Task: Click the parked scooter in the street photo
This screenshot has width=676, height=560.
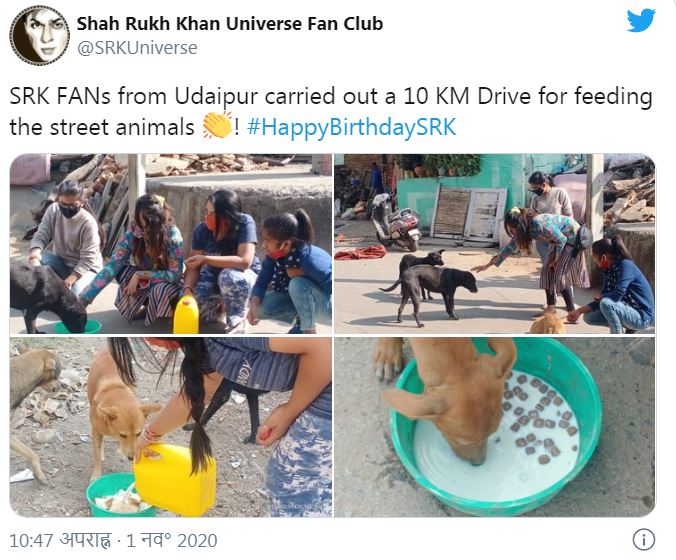Action: click(396, 223)
